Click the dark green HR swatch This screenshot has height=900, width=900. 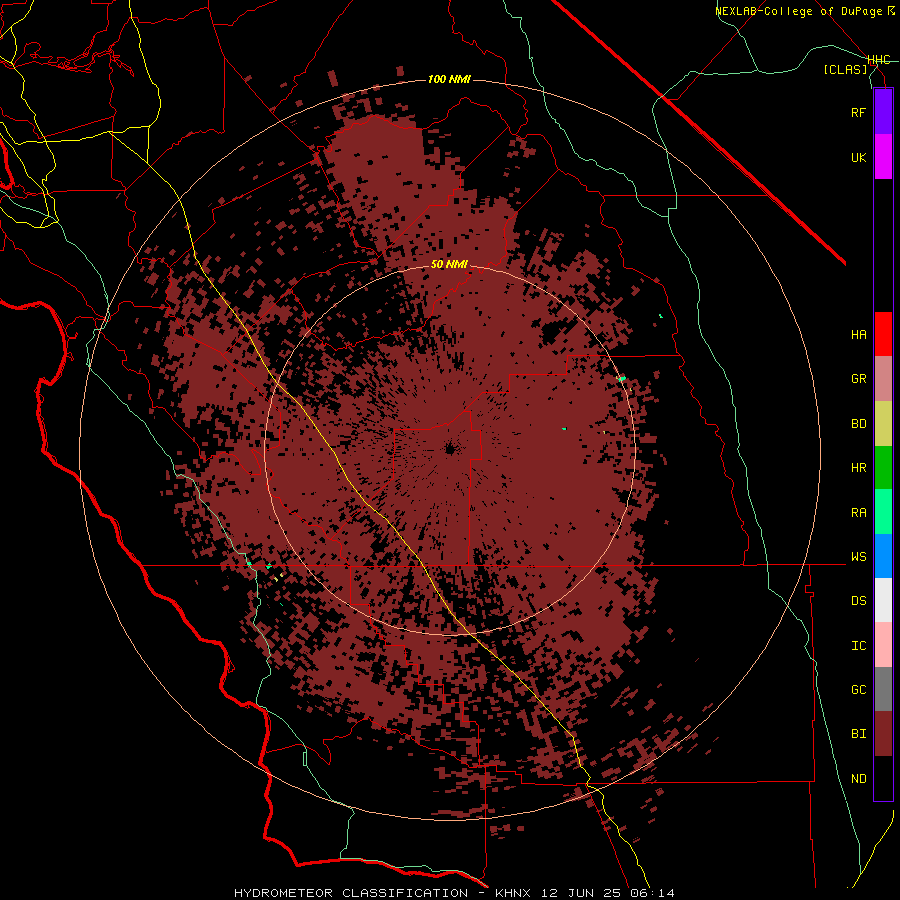pos(883,468)
